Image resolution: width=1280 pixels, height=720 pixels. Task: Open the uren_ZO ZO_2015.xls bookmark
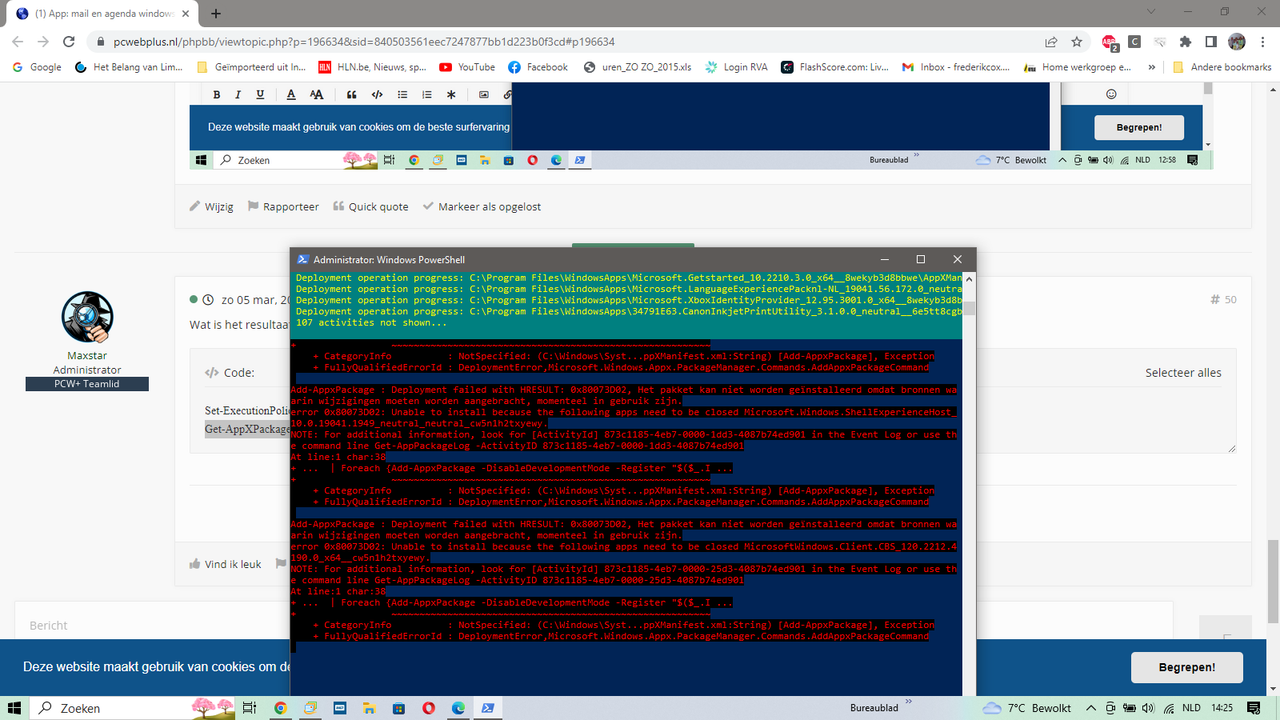pyautogui.click(x=636, y=67)
